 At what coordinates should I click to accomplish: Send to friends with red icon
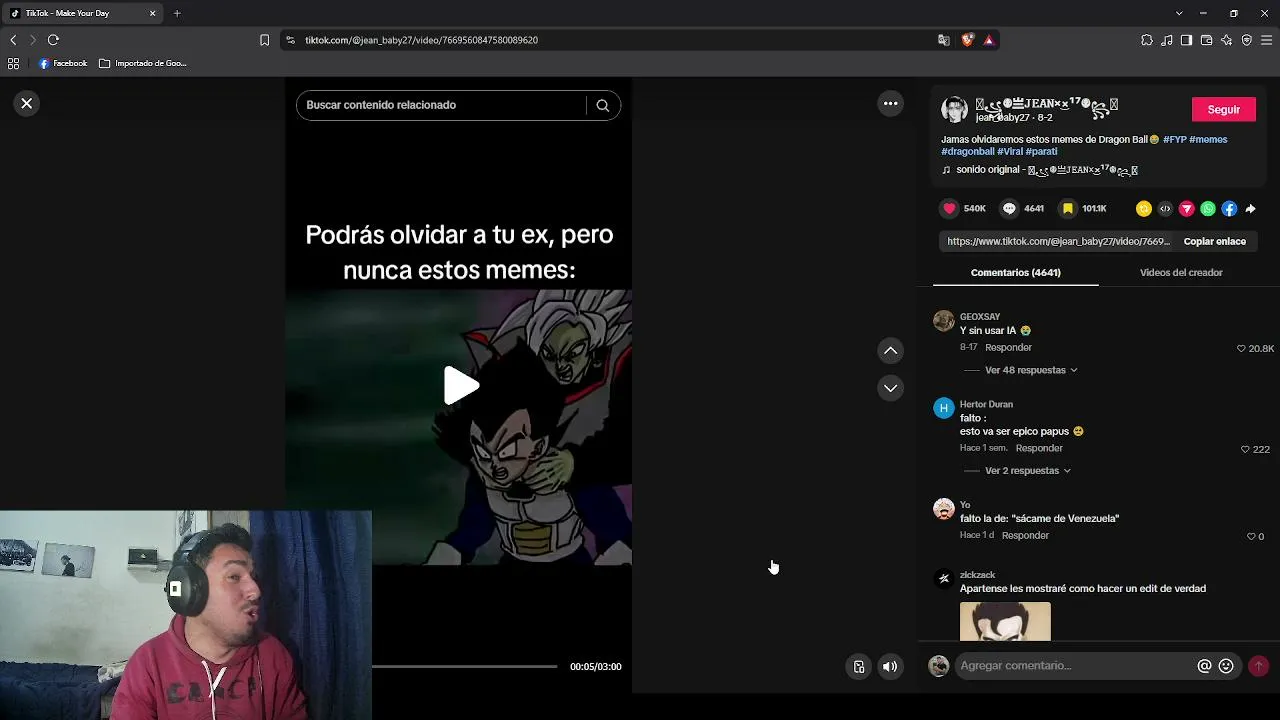1187,209
